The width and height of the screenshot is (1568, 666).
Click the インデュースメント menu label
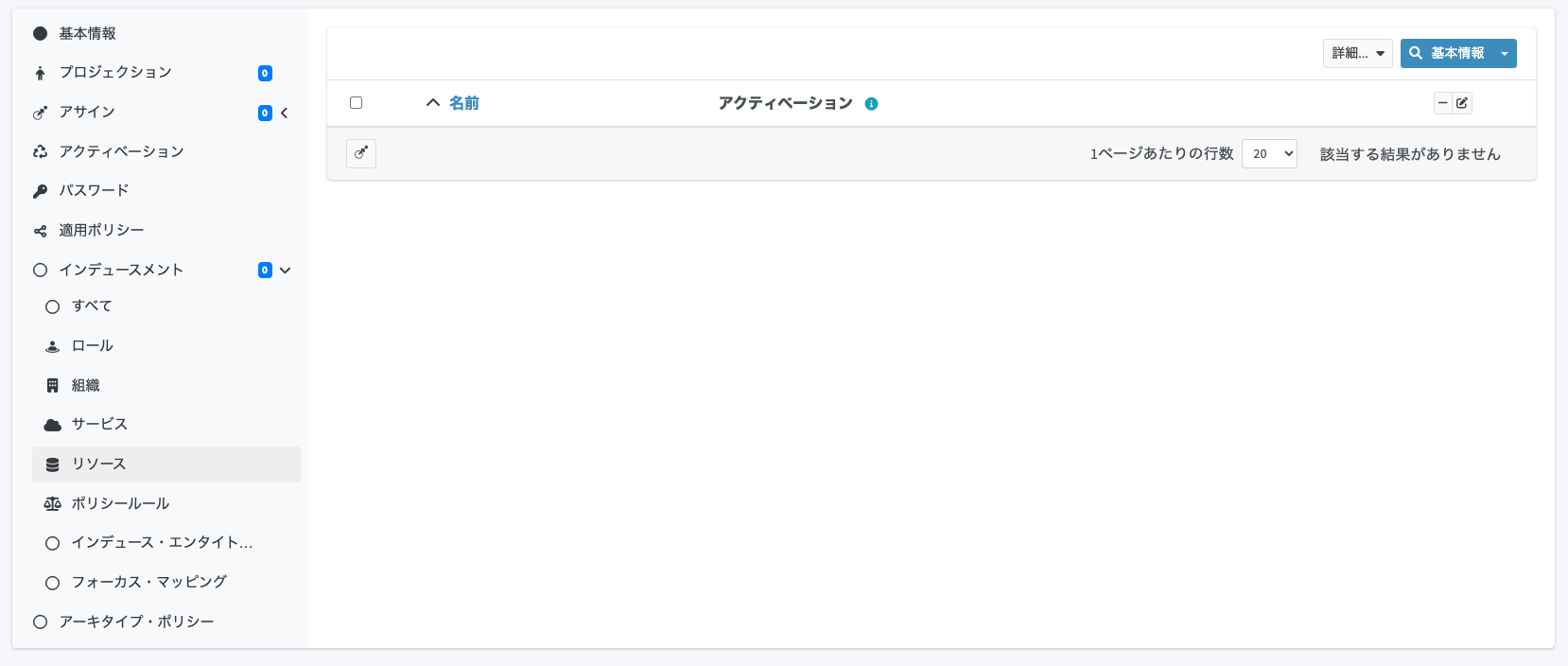[121, 271]
